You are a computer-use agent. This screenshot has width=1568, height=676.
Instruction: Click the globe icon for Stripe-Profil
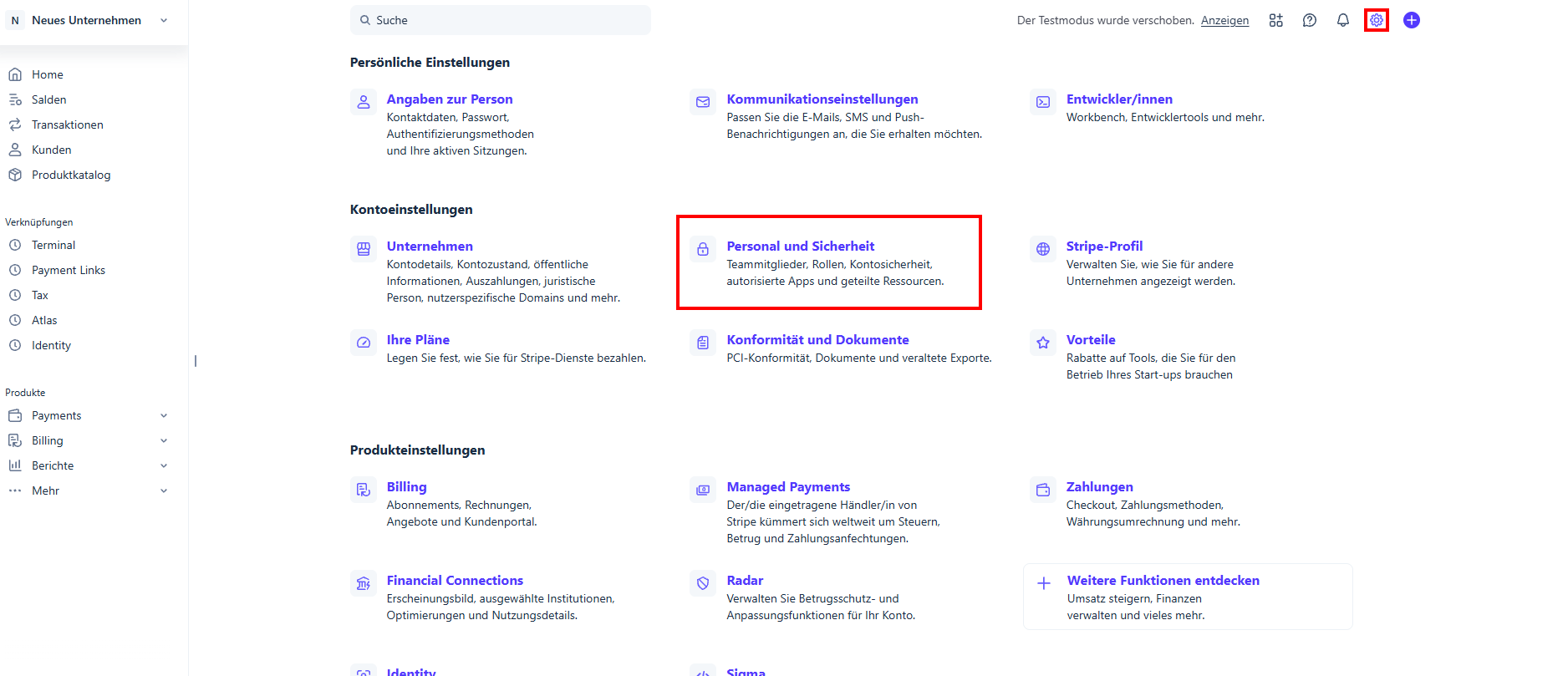(1042, 249)
